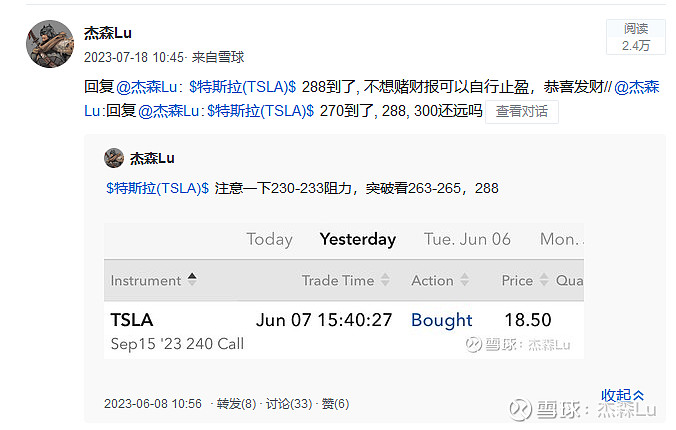Switch to the Today tab
The width and height of the screenshot is (676, 430).
click(269, 239)
